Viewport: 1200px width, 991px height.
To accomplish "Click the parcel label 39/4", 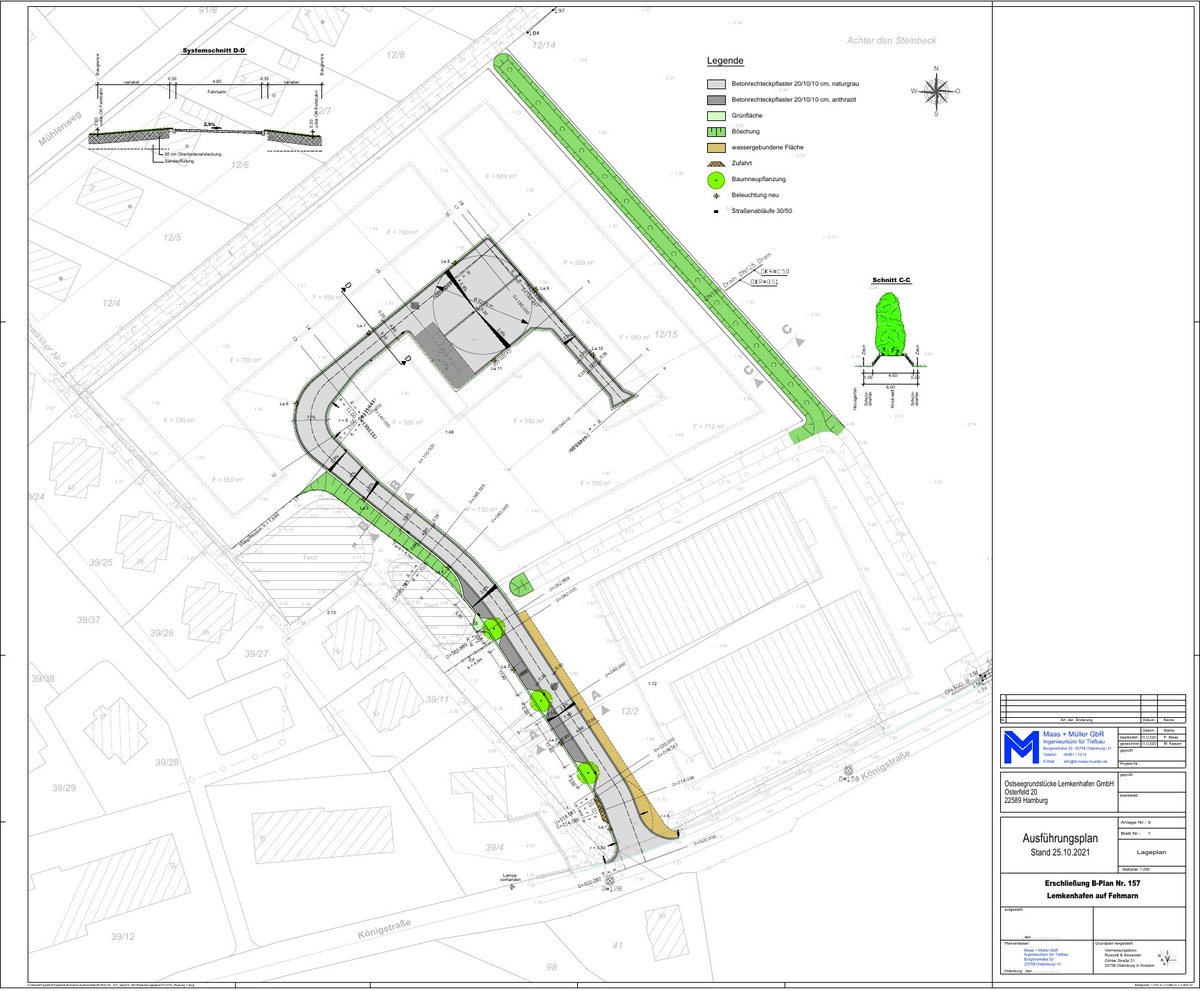I will (x=495, y=847).
